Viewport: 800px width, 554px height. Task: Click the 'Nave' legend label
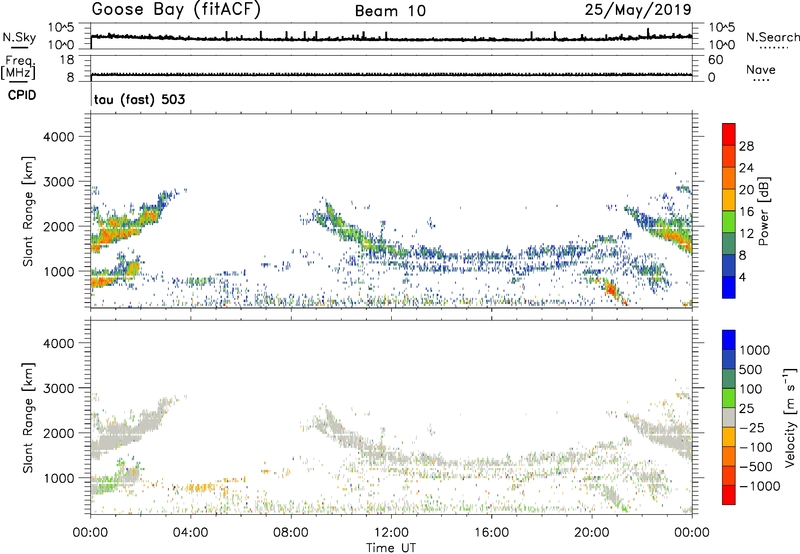760,69
